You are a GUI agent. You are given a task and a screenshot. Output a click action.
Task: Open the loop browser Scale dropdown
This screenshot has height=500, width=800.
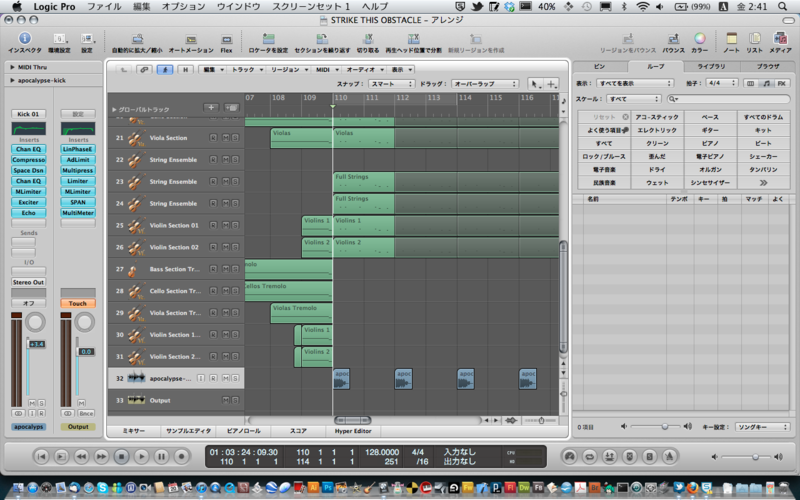[632, 98]
